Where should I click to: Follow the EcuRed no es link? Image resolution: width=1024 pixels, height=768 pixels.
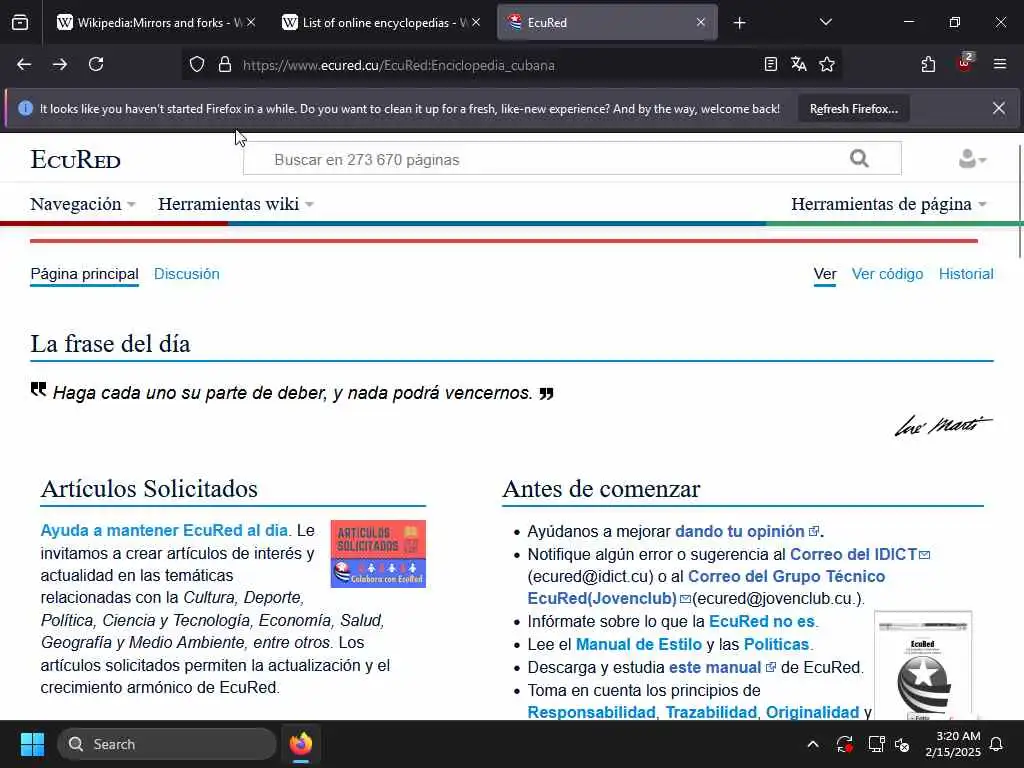point(761,621)
